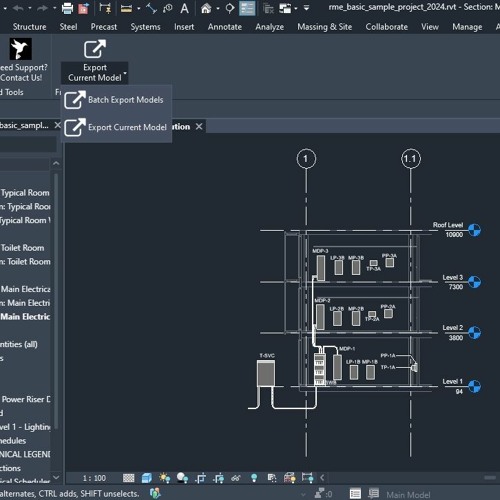Open the Switch Windows dropdown arrow
The height and width of the screenshot is (500, 500).
(x=296, y=8)
